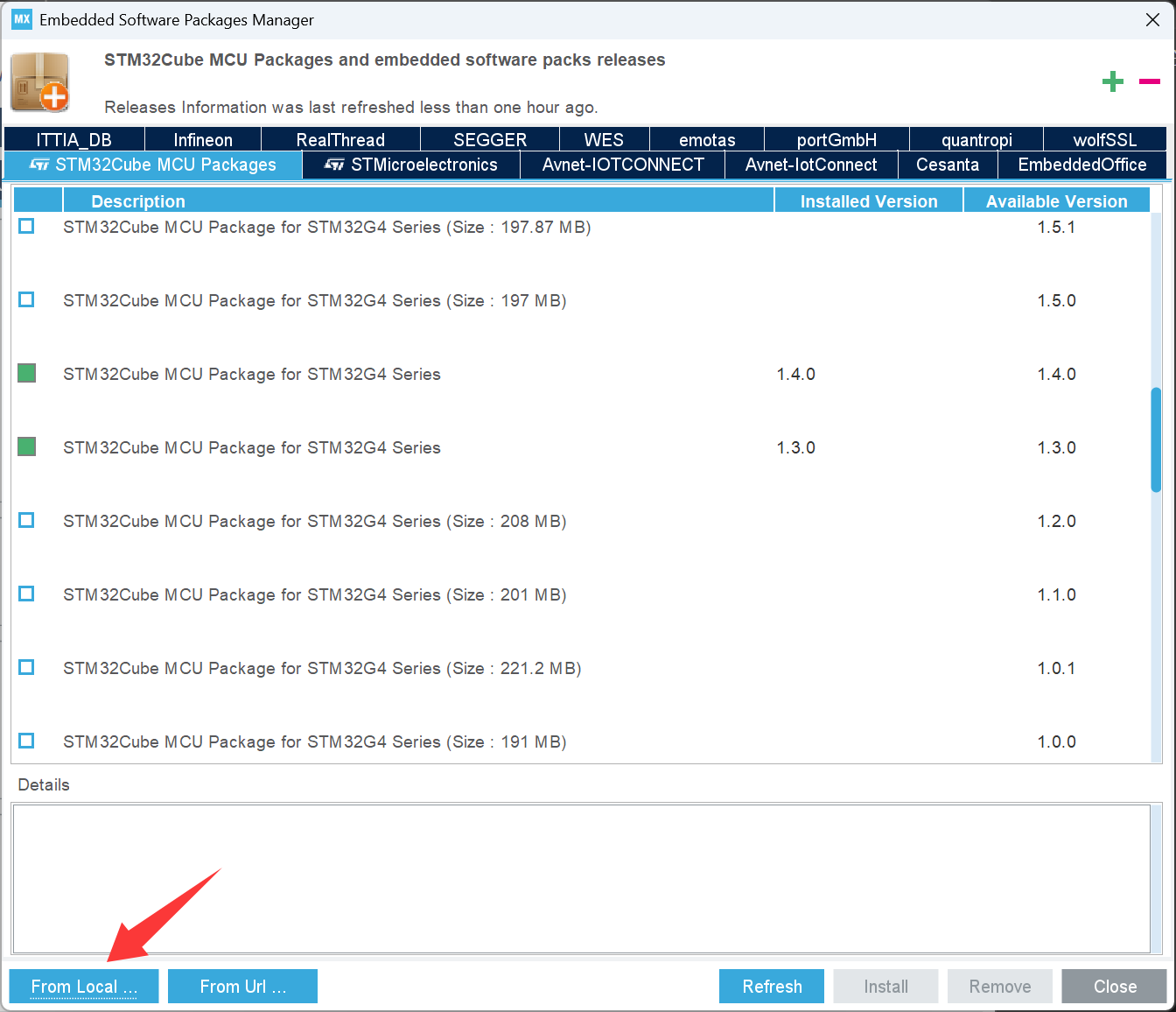Switch to the Avnet-IOTCONNECT tab
This screenshot has height=1012, width=1176.
[x=623, y=165]
